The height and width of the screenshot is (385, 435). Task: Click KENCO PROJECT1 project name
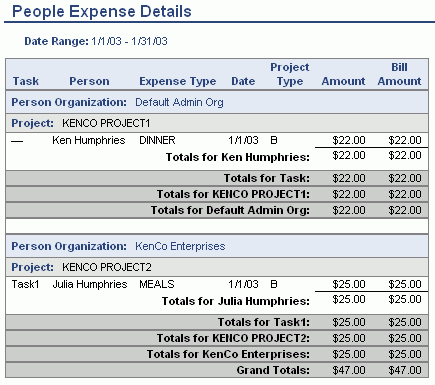pyautogui.click(x=106, y=123)
